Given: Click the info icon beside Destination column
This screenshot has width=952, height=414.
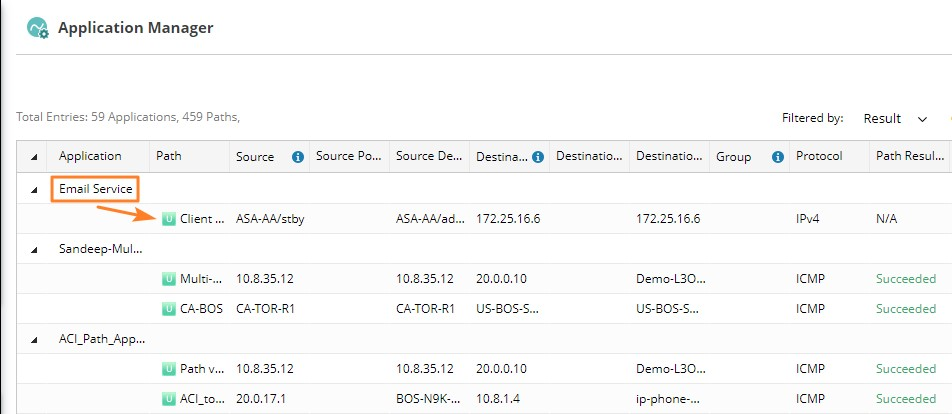Looking at the screenshot, I should tap(538, 157).
